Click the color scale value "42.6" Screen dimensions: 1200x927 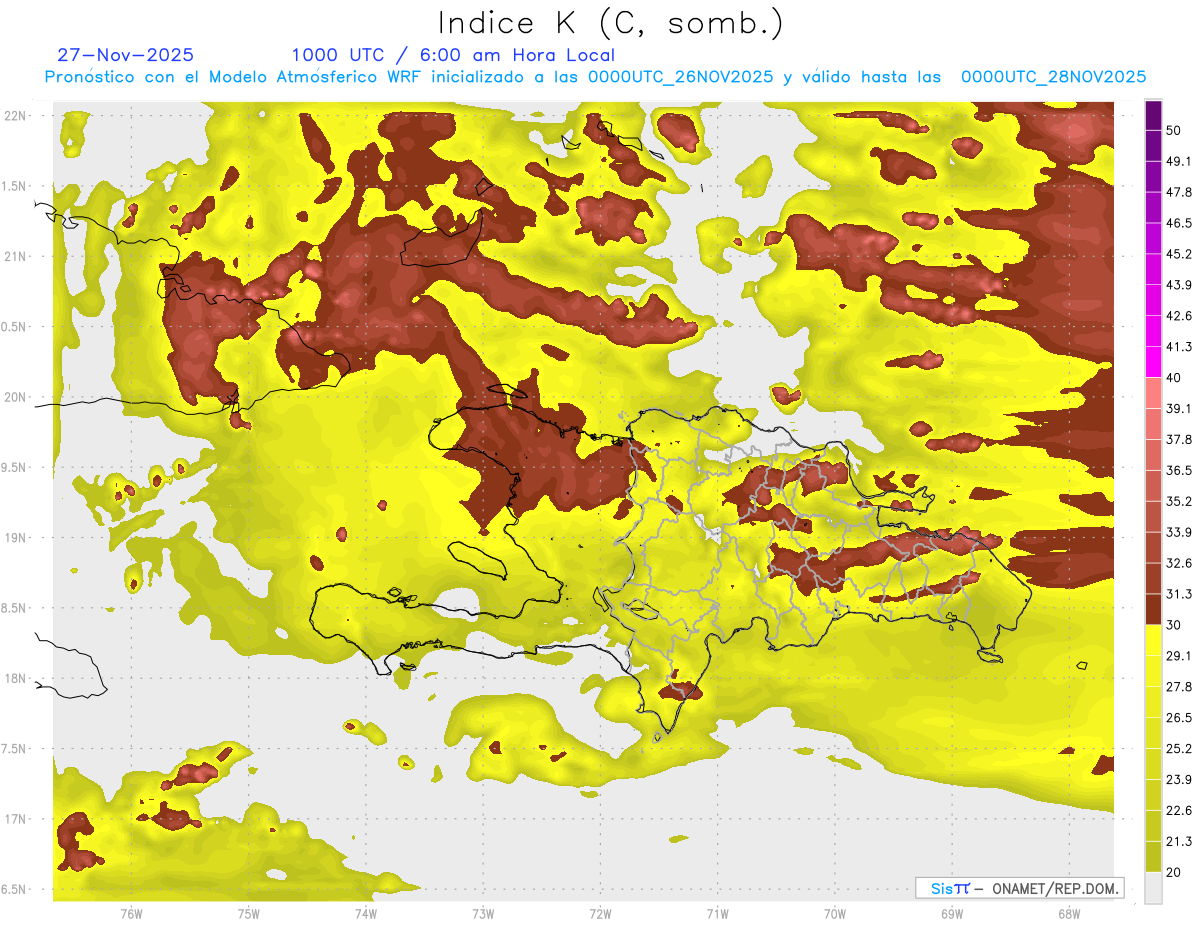pos(1179,316)
